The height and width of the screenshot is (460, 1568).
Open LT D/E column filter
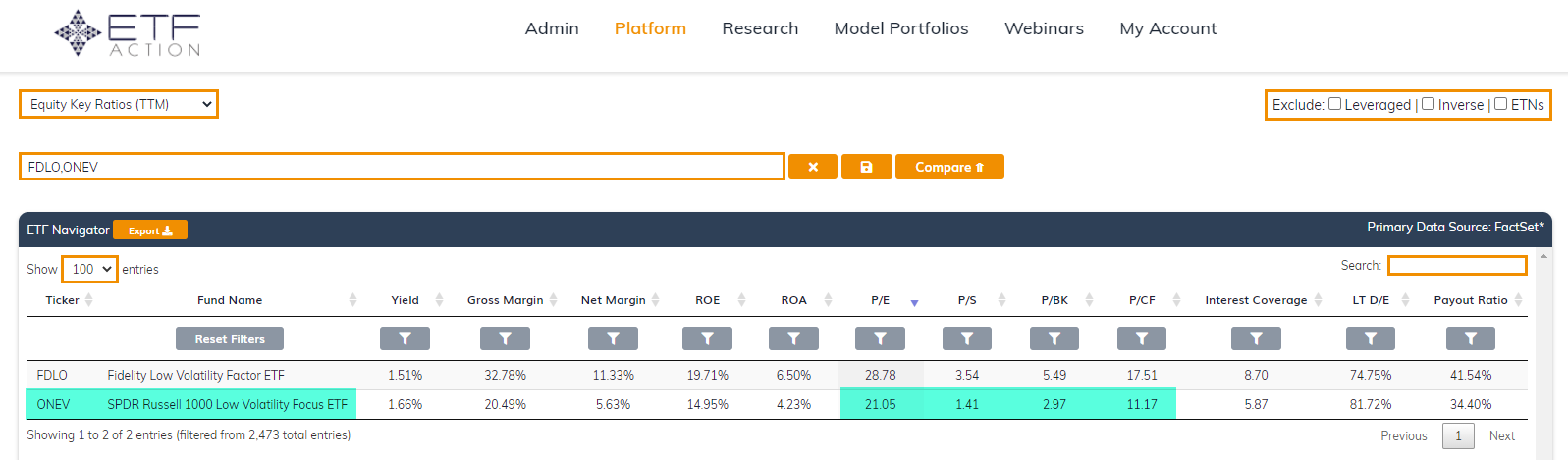(1371, 338)
